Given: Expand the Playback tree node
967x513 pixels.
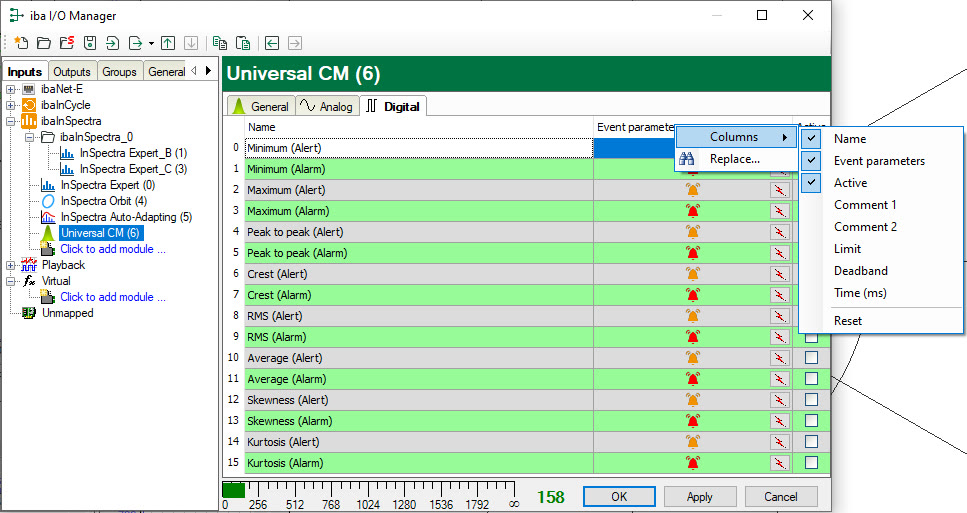Looking at the screenshot, I should click(x=10, y=266).
